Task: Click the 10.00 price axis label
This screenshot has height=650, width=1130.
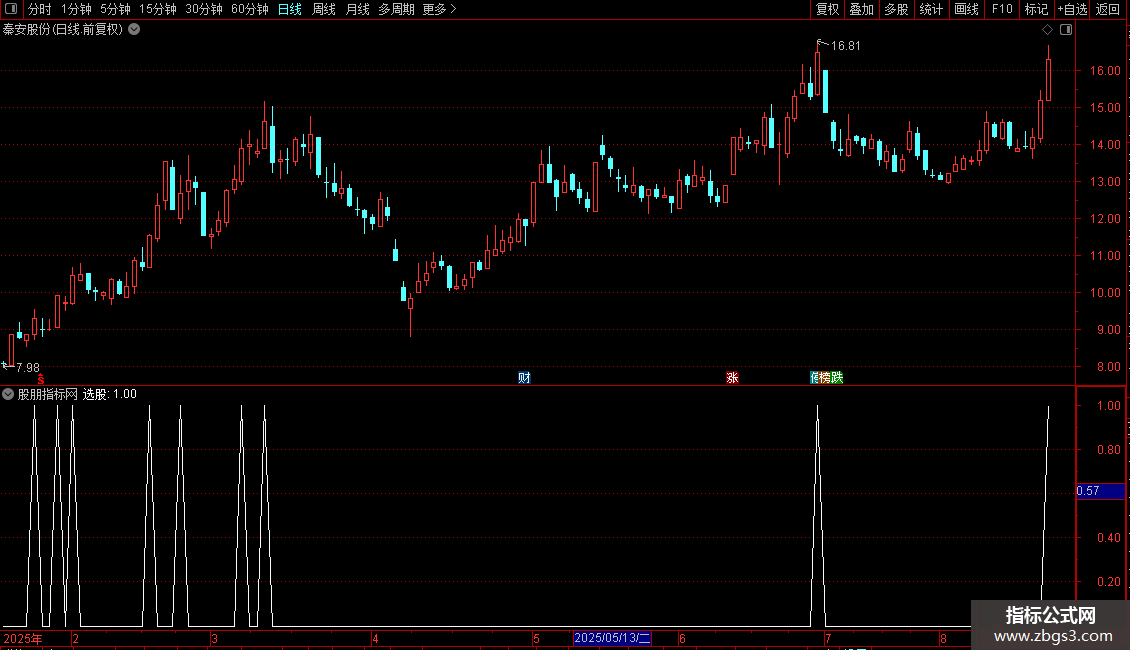Action: [1105, 293]
